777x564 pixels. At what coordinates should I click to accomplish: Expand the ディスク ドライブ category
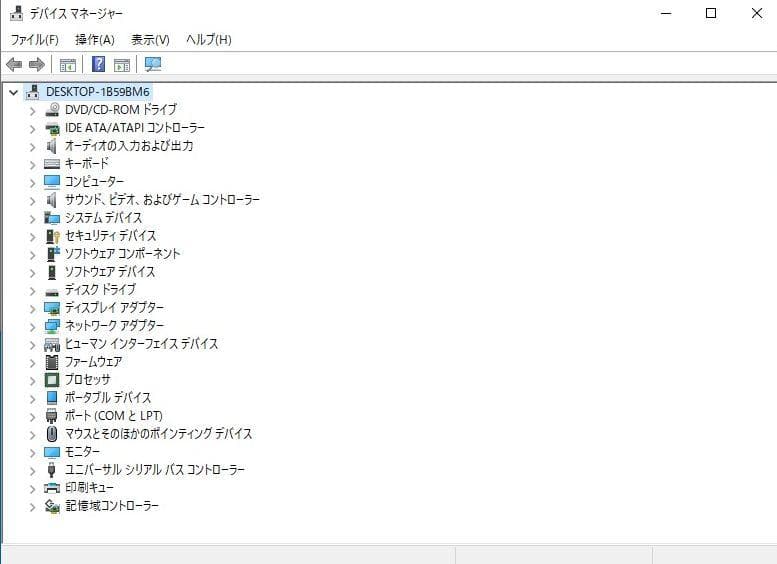pyautogui.click(x=33, y=291)
